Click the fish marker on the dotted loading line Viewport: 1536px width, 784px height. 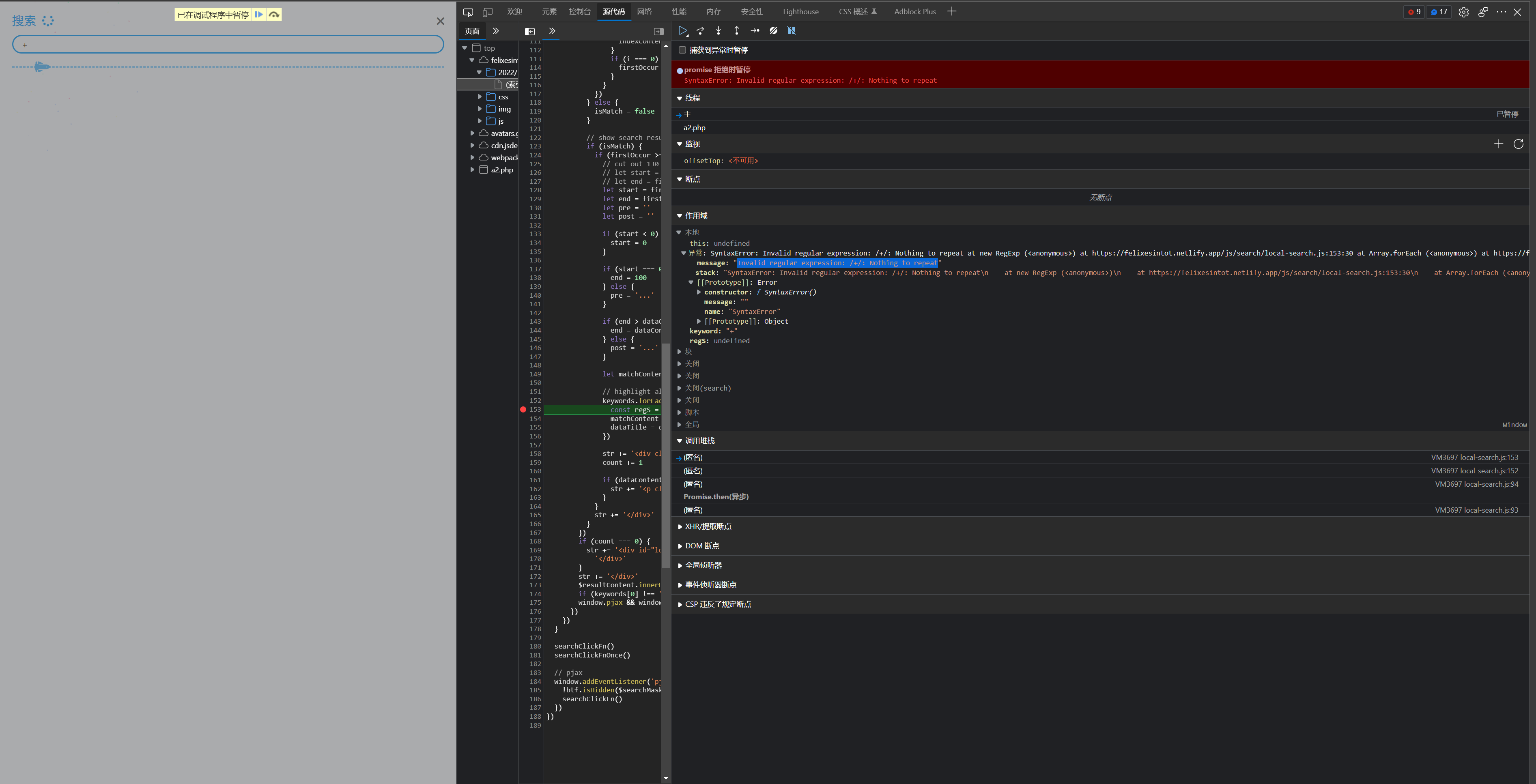(41, 67)
